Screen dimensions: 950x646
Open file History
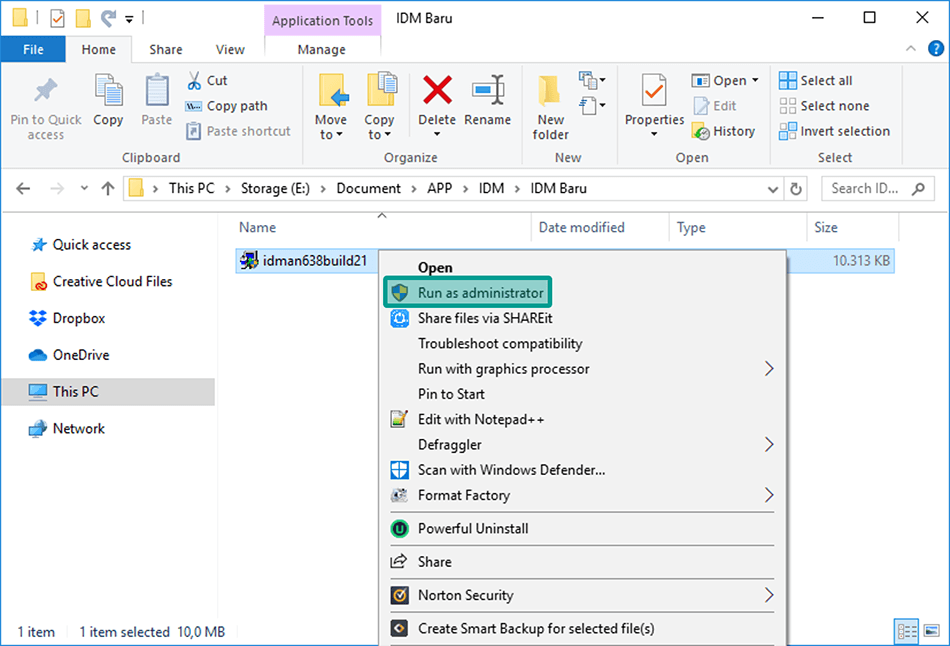723,132
